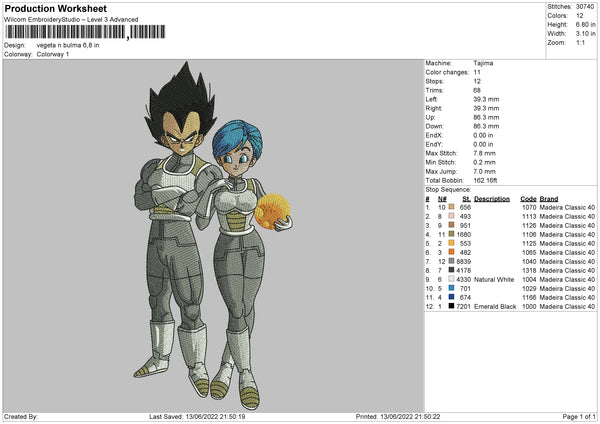
Task: Click thread code 1318 in row 8
Action: (x=529, y=271)
